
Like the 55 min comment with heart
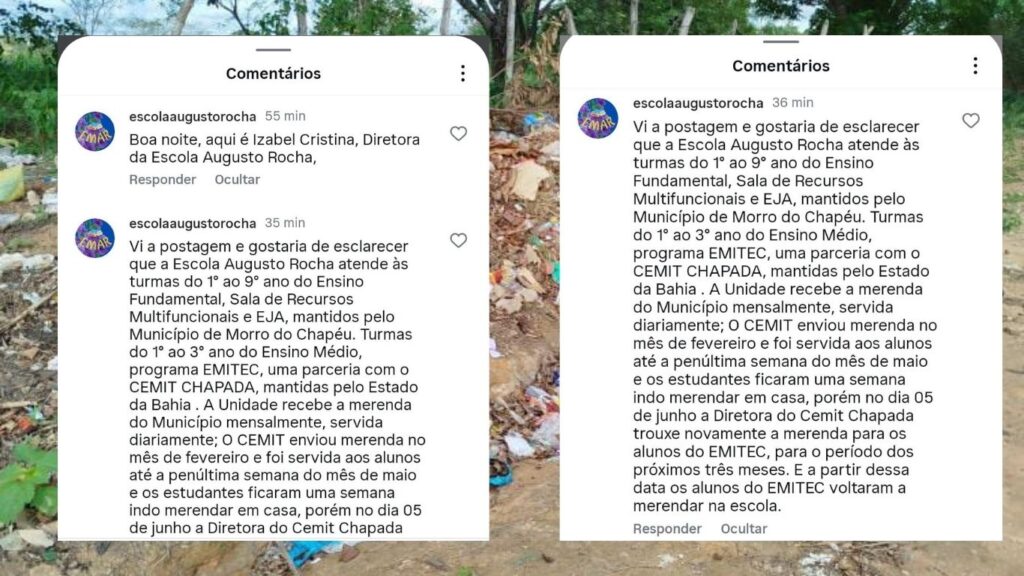(x=458, y=133)
